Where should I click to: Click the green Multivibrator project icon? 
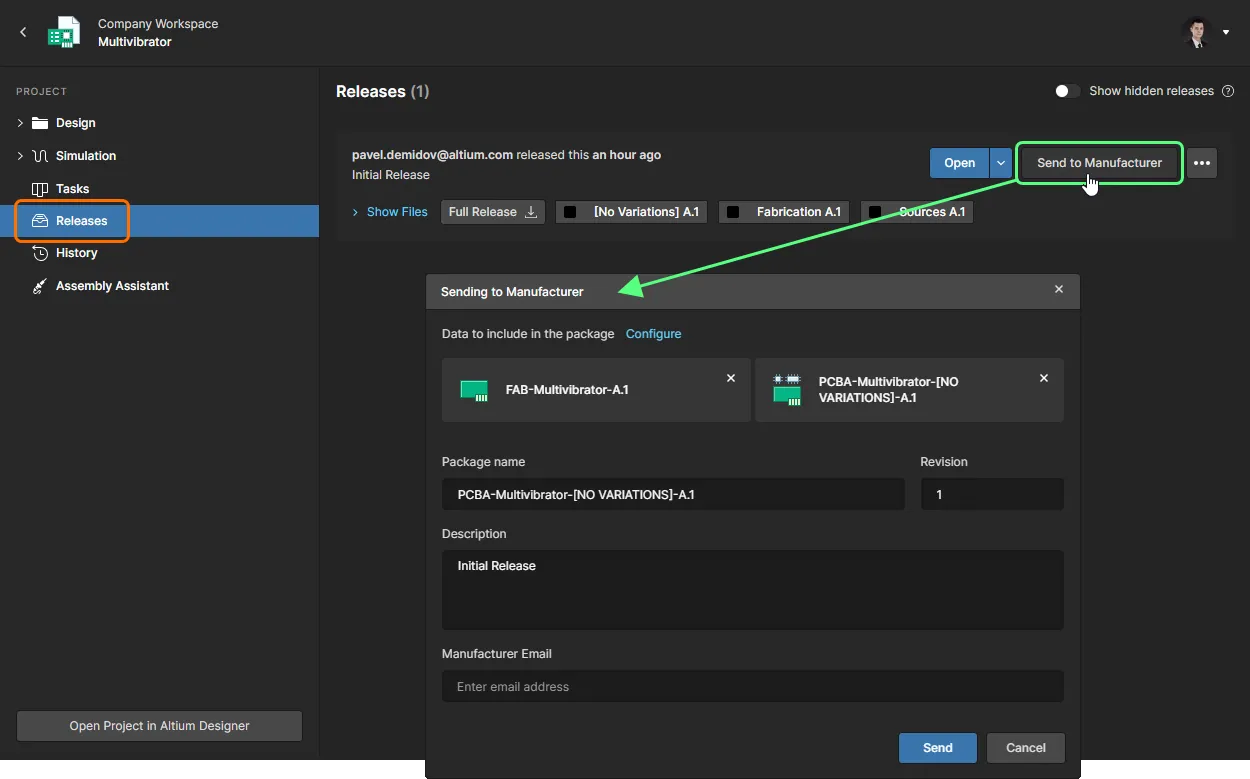click(x=64, y=33)
